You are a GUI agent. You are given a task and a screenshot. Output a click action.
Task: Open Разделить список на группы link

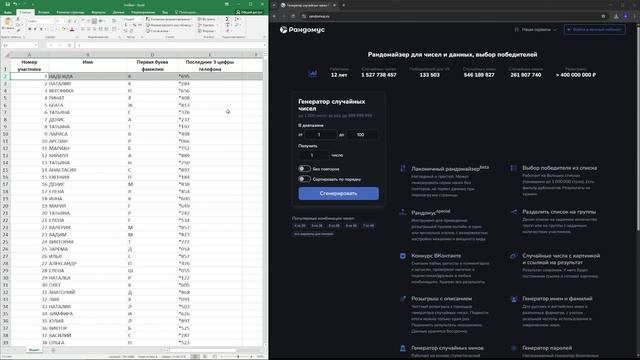click(559, 212)
